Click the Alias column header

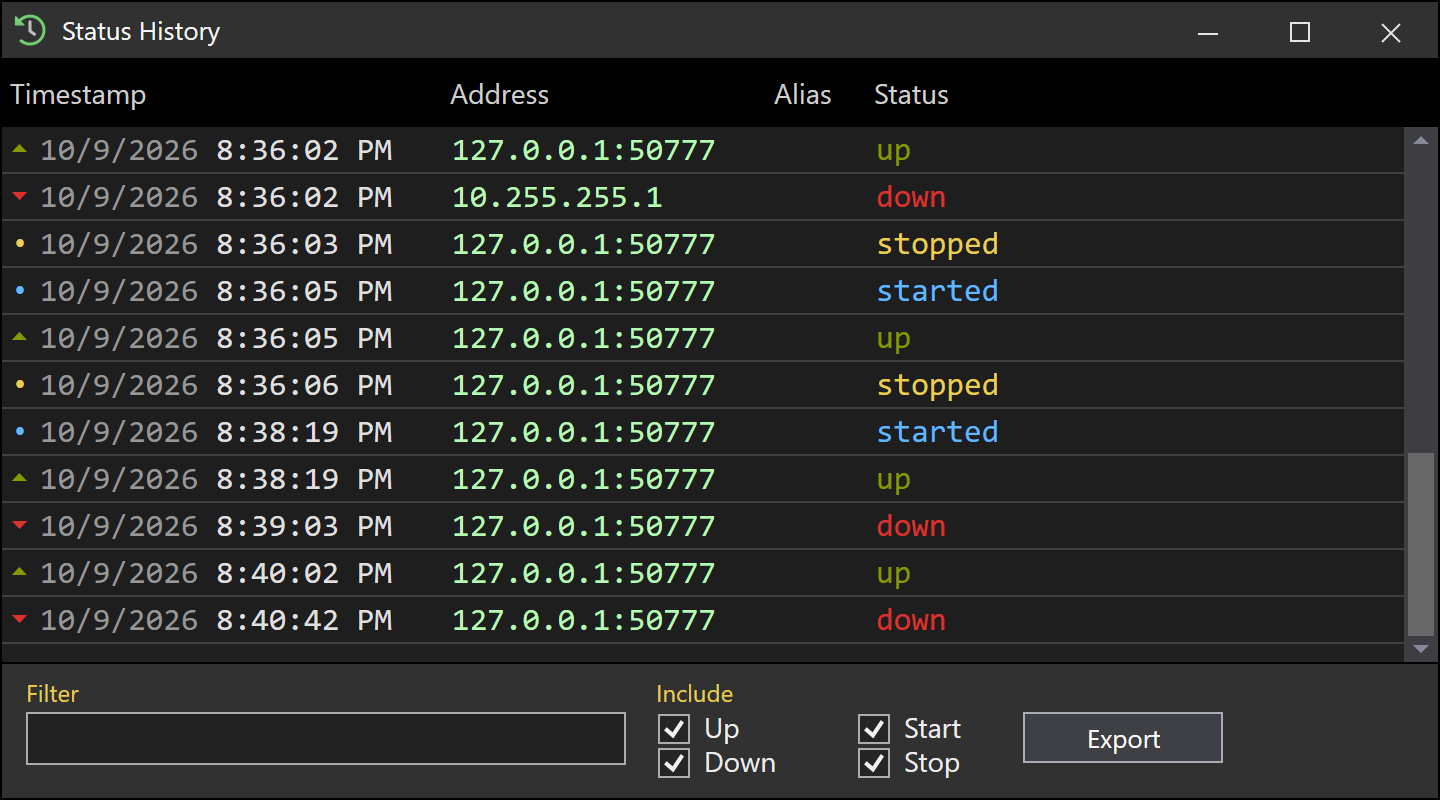point(803,95)
